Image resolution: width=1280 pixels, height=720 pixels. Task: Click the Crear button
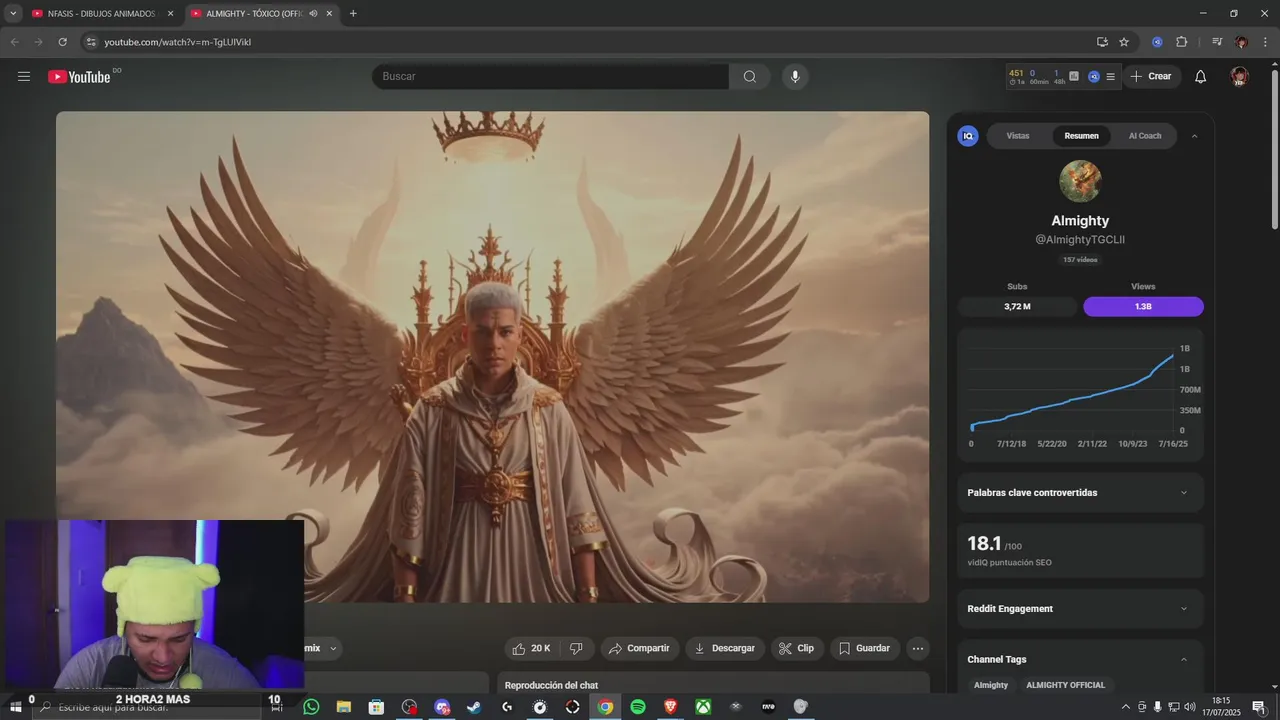[1151, 76]
